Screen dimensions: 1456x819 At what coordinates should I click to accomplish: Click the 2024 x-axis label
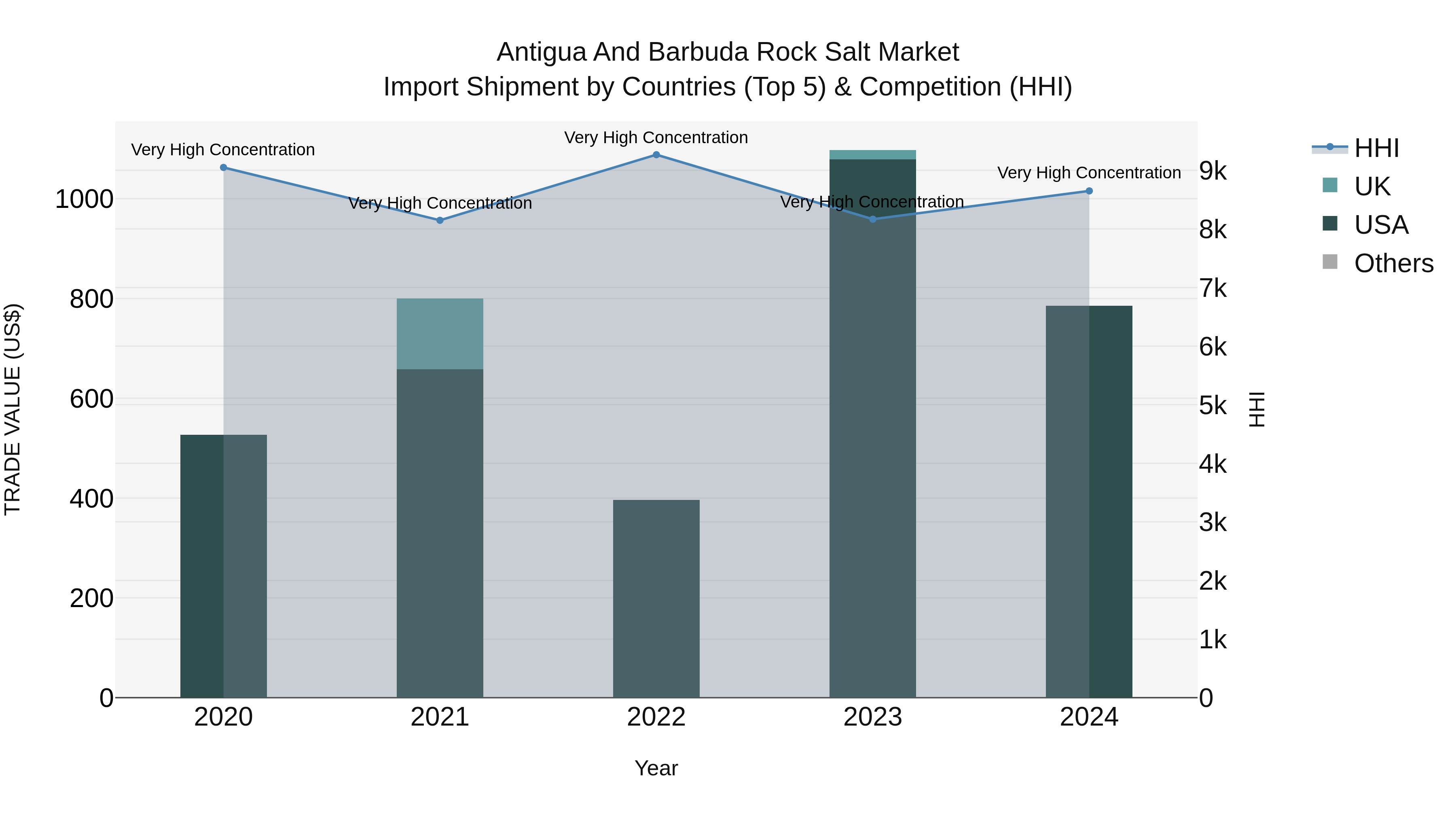point(1089,717)
